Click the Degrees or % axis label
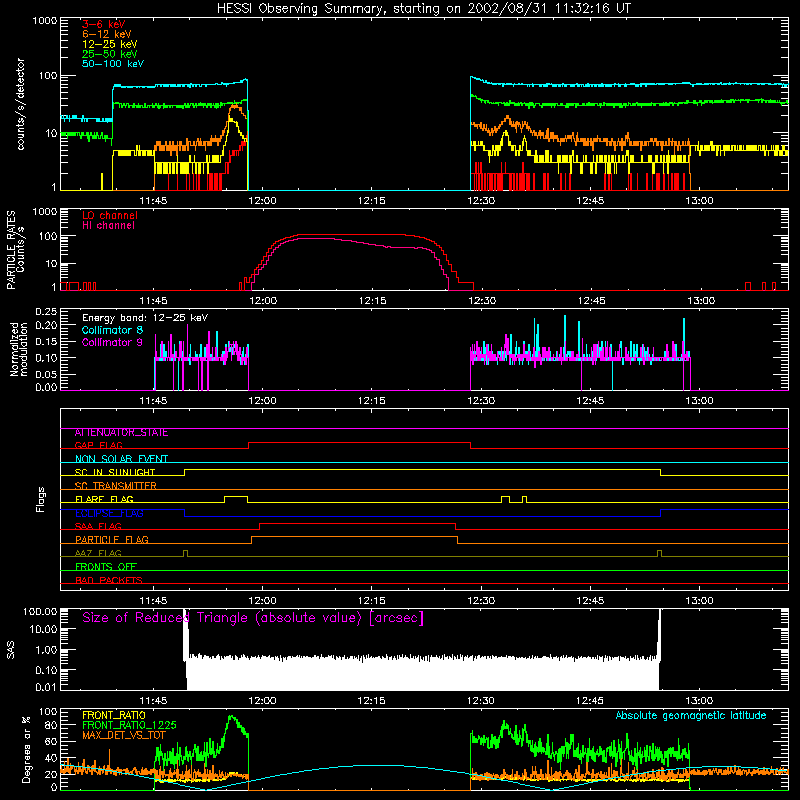Viewport: 800px width, 800px height. click(27, 749)
